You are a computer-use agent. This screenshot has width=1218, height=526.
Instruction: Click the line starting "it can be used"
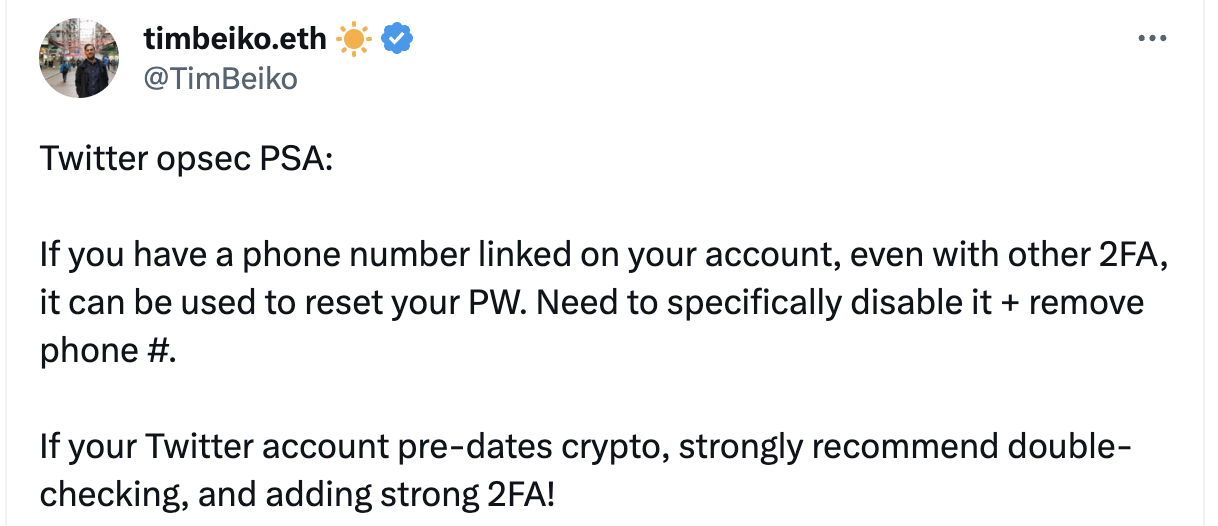pos(591,303)
